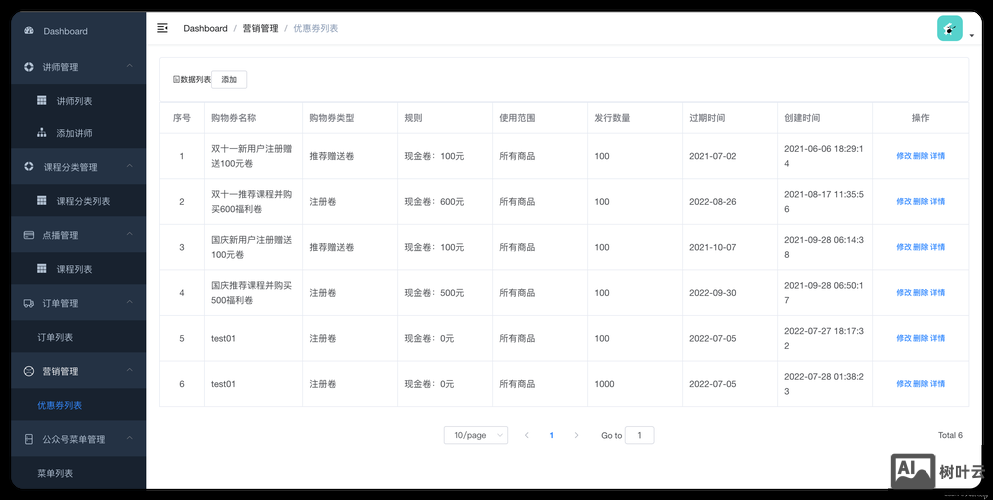Click 营销管理 in the breadcrumb
The height and width of the screenshot is (500, 993).
(260, 28)
